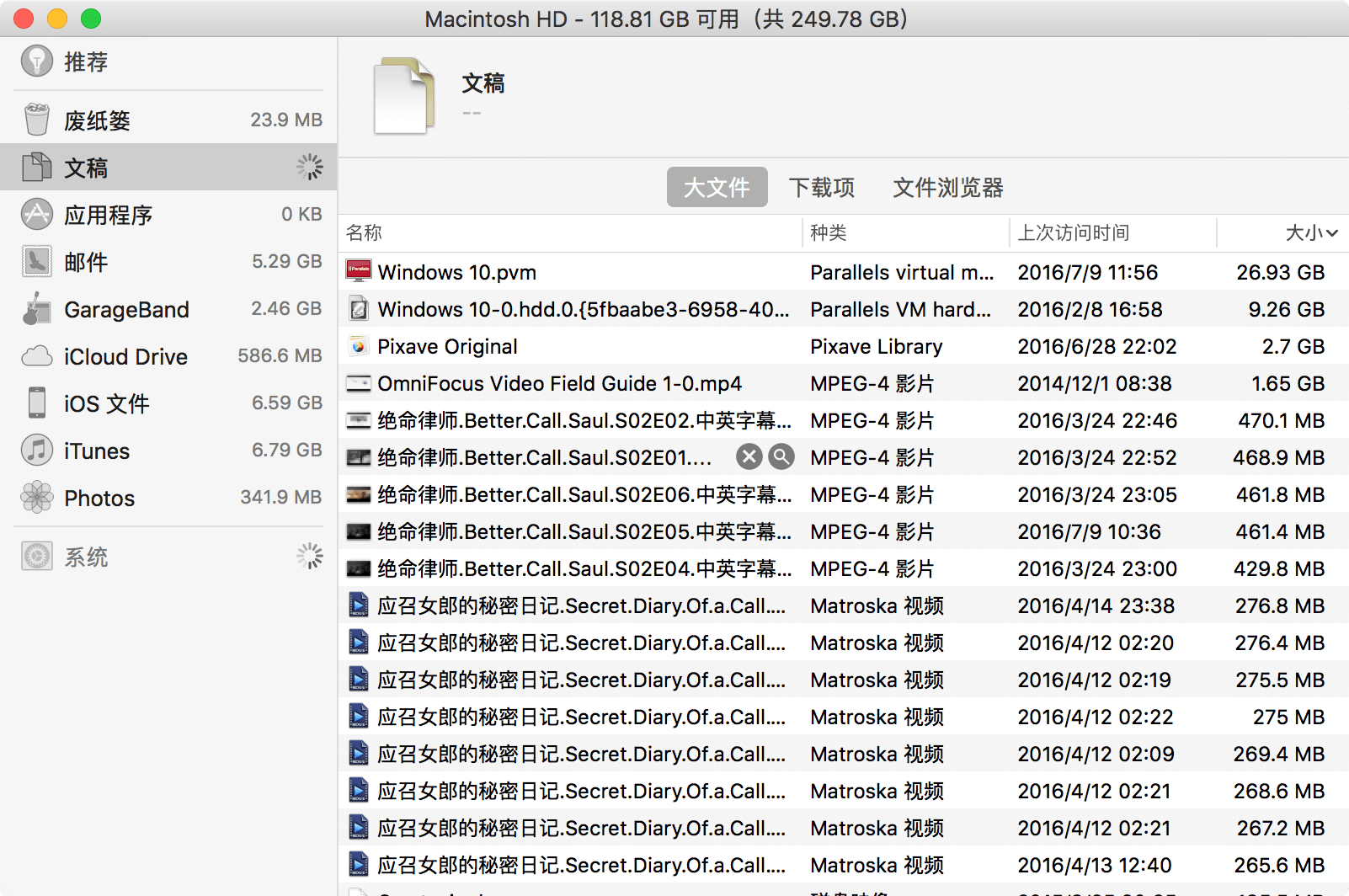Click the S02E02 video thumbnail icon

coord(359,420)
